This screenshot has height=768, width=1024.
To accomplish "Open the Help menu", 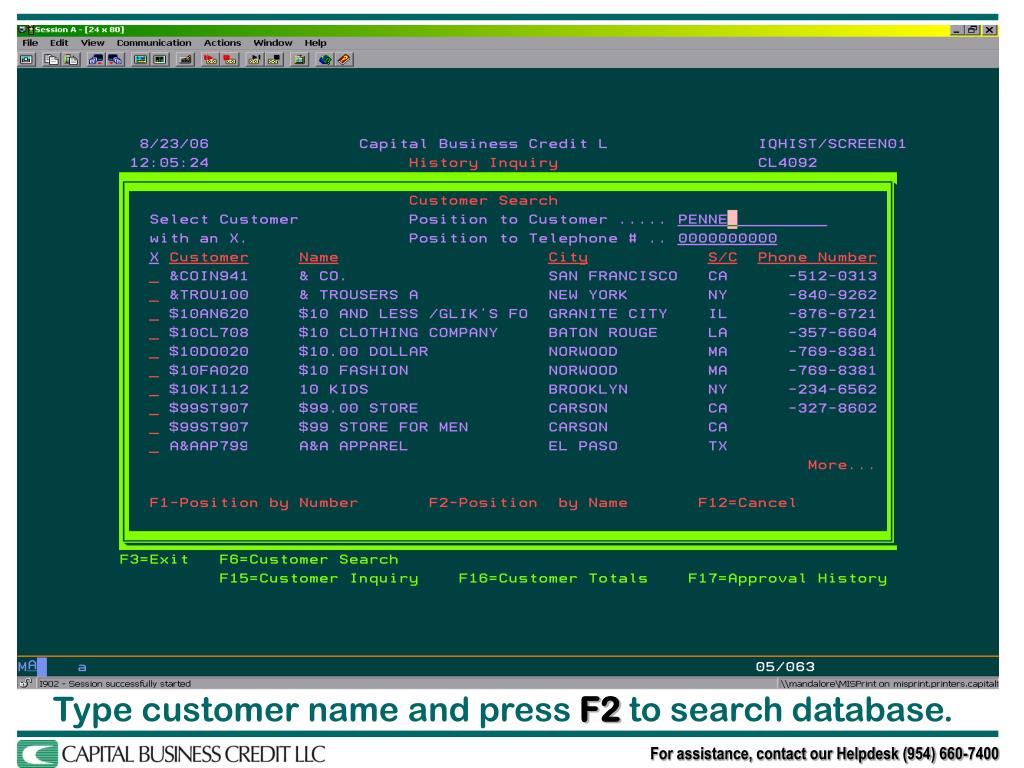I will [x=315, y=43].
